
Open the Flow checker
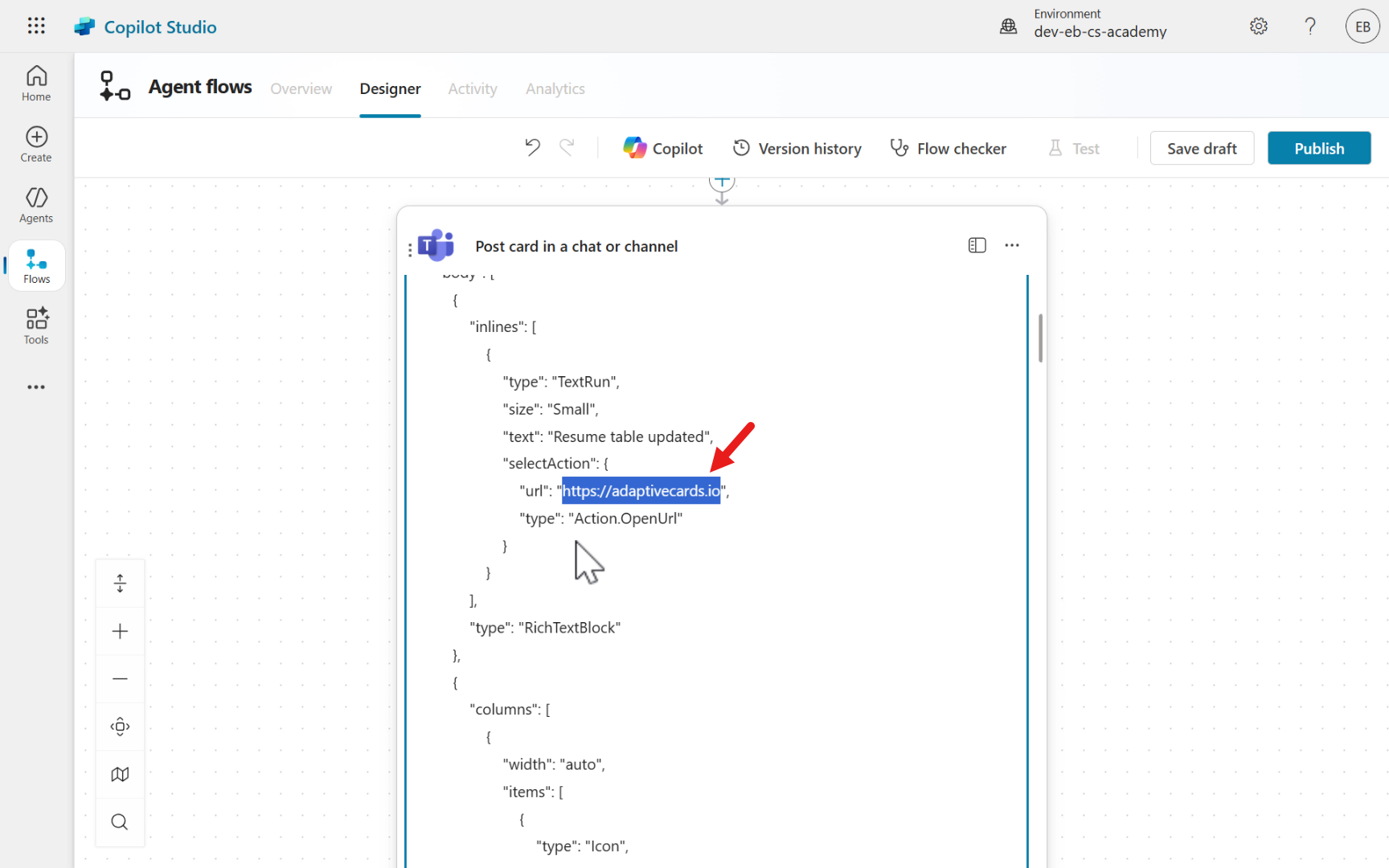[949, 149]
